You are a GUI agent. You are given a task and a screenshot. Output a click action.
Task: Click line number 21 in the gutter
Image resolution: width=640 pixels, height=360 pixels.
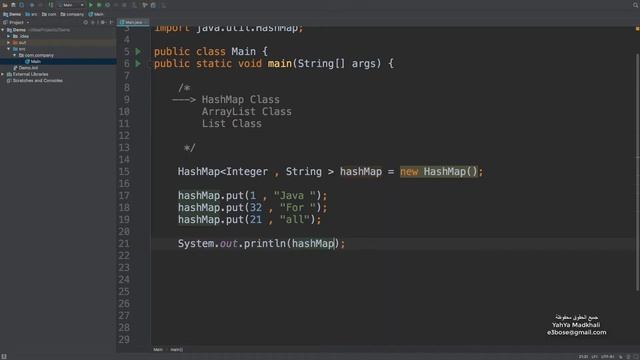tap(124, 244)
